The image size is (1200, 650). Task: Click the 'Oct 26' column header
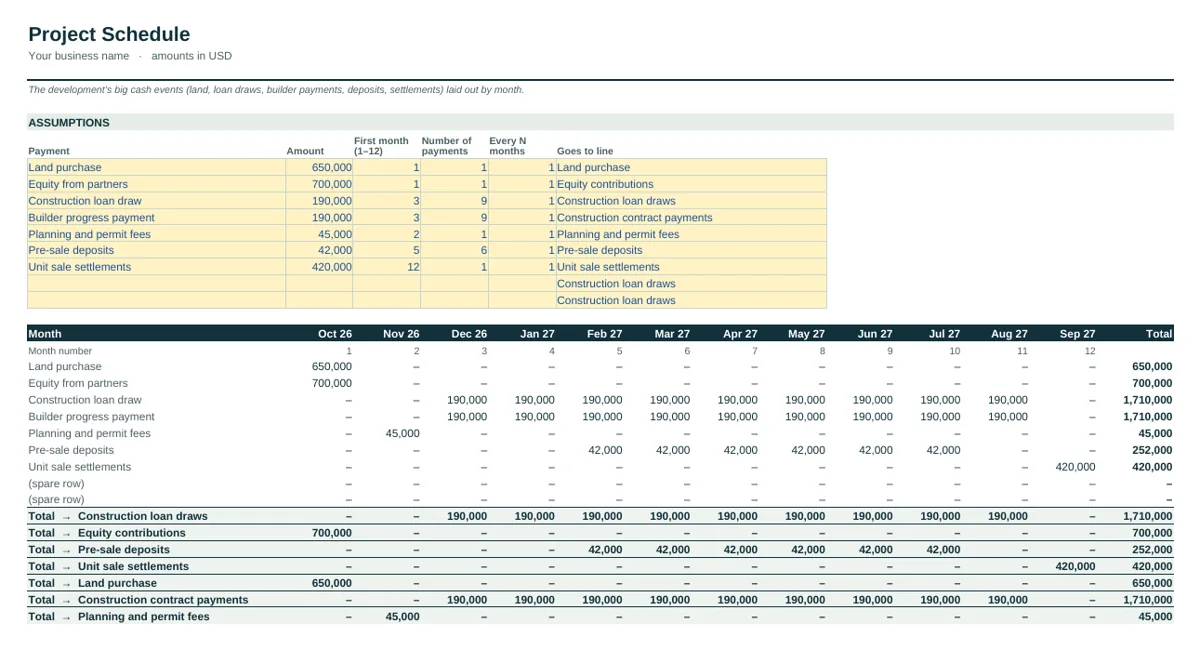(335, 334)
